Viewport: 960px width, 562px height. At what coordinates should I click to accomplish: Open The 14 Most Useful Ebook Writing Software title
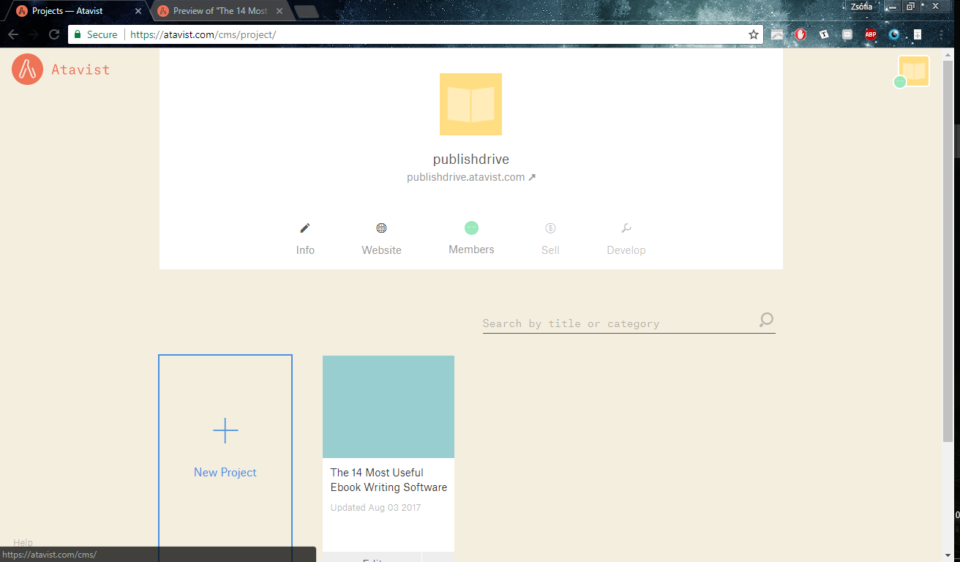click(389, 480)
